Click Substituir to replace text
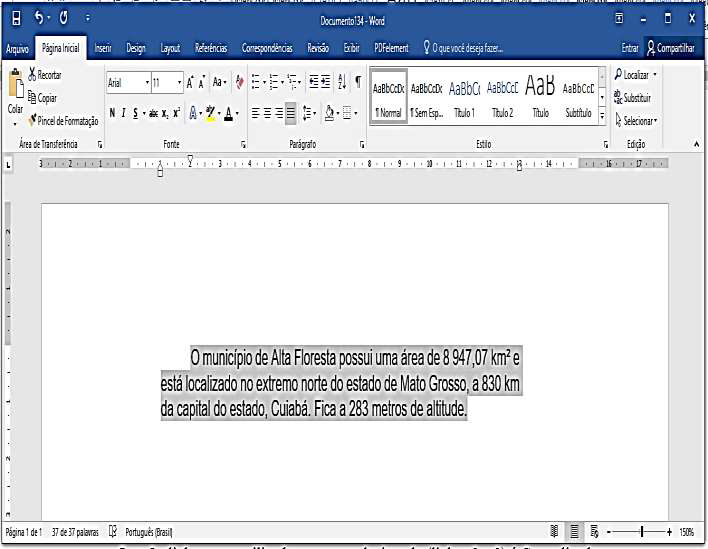This screenshot has width=708, height=549. coord(632,98)
